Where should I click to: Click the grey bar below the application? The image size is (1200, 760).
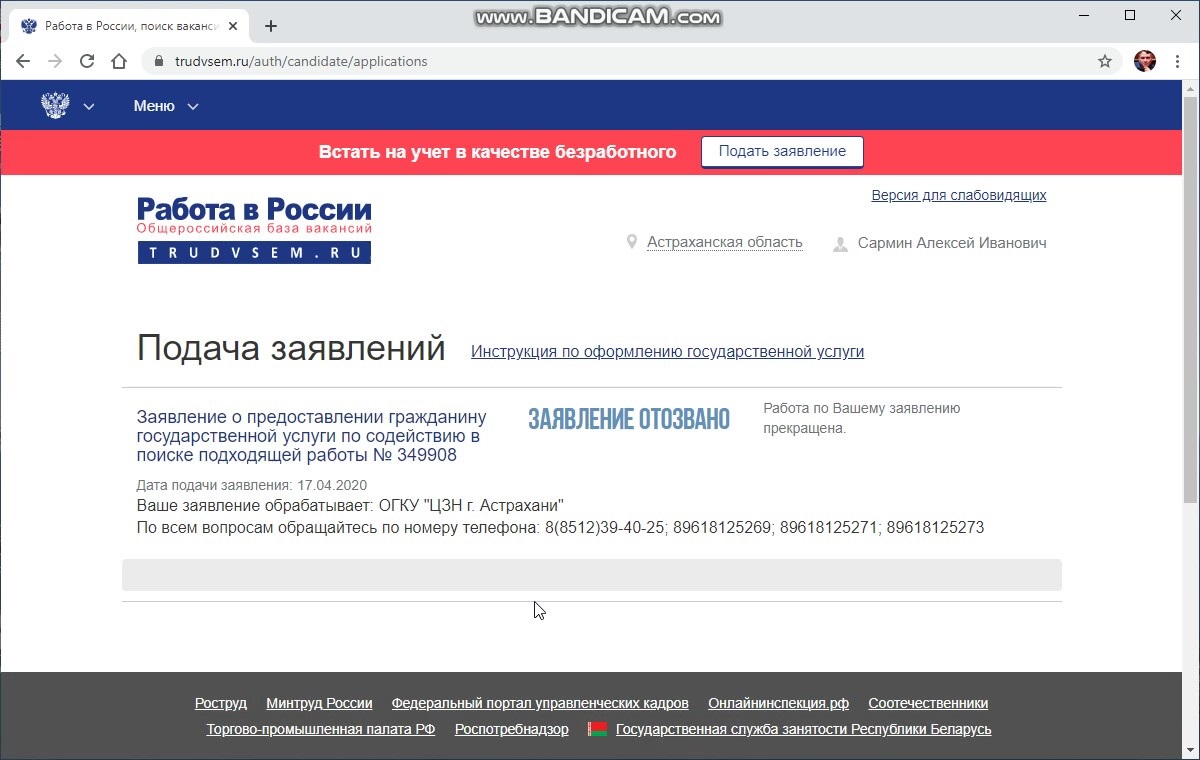[592, 575]
